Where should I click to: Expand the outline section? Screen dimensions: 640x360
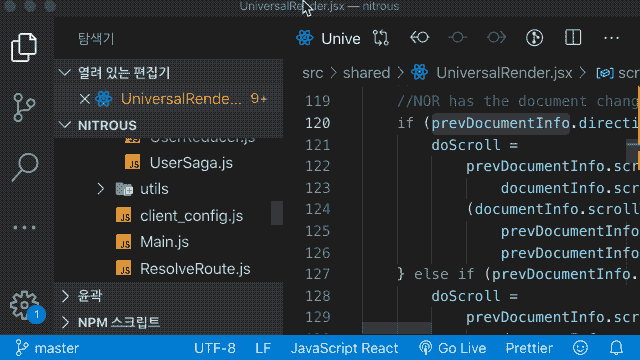(169, 296)
